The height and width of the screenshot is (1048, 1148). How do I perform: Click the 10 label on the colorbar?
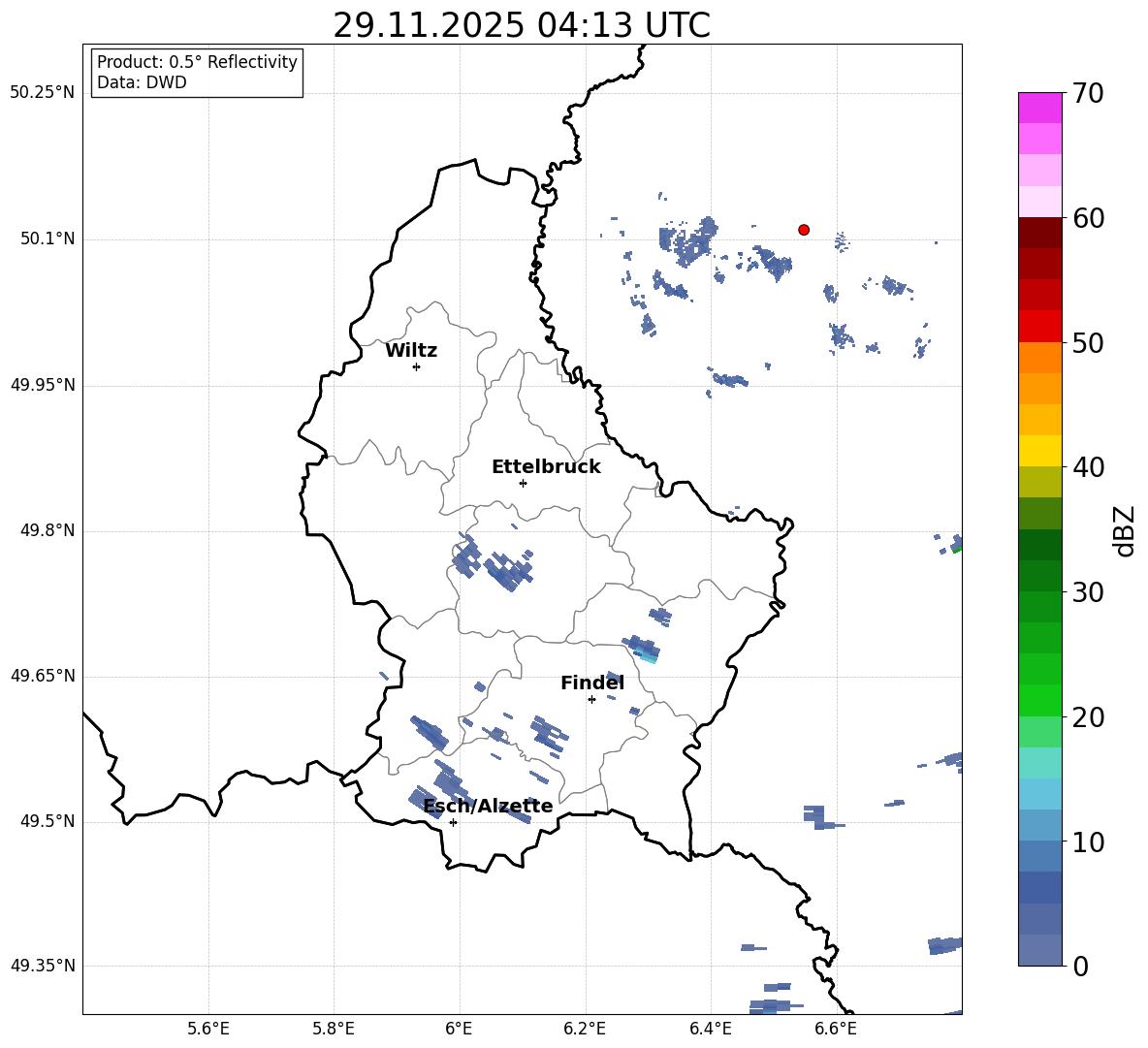click(1088, 842)
